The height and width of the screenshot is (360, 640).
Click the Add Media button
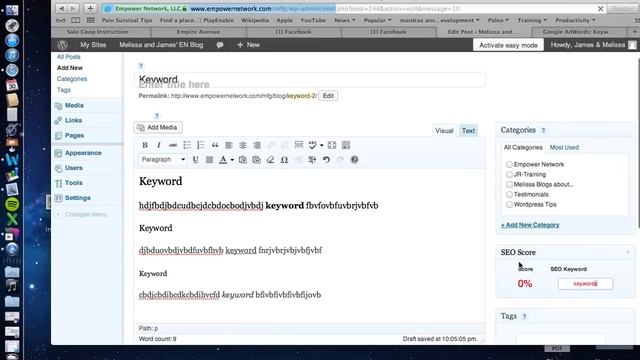click(x=158, y=127)
